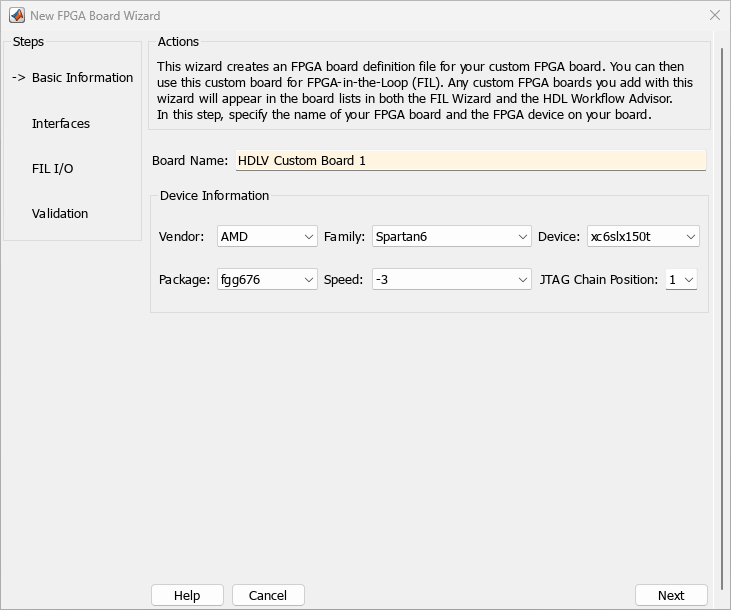Click the MATLAB logo in title bar

(x=16, y=15)
